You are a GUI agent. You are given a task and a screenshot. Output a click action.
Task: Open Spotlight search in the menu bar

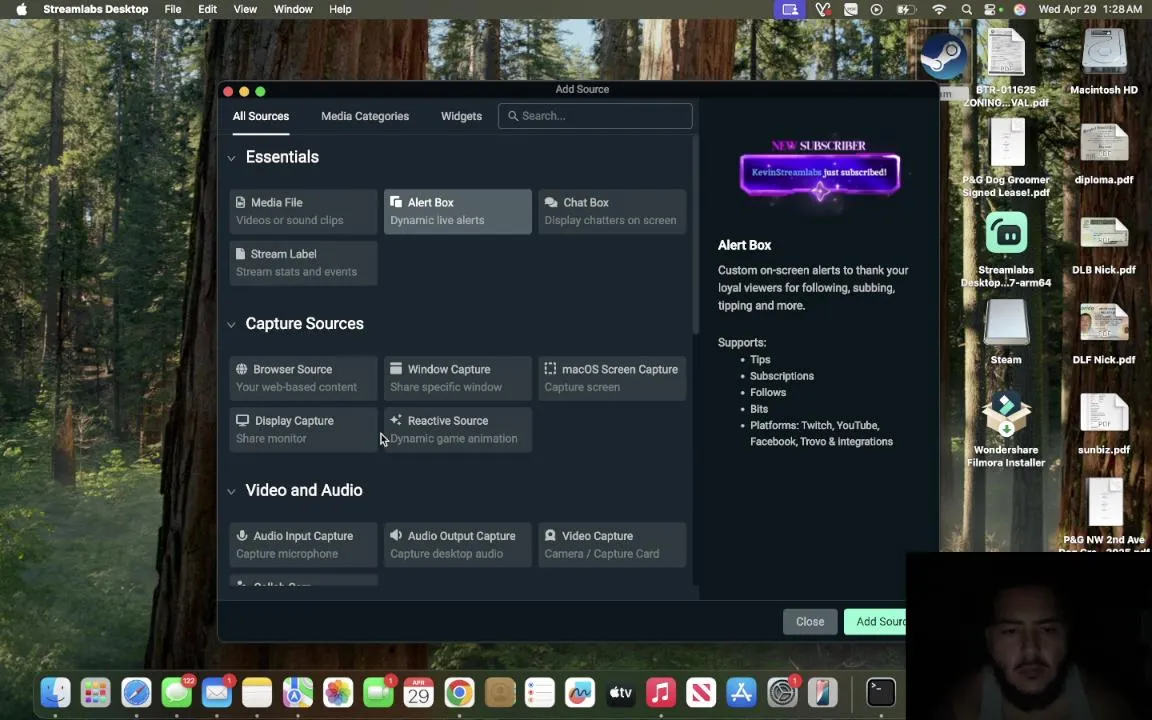click(967, 10)
